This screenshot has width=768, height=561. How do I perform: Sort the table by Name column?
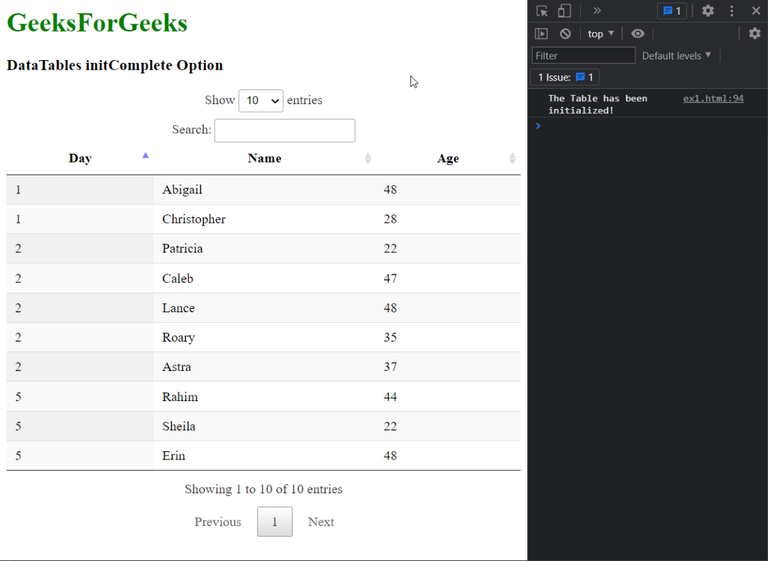coord(265,158)
